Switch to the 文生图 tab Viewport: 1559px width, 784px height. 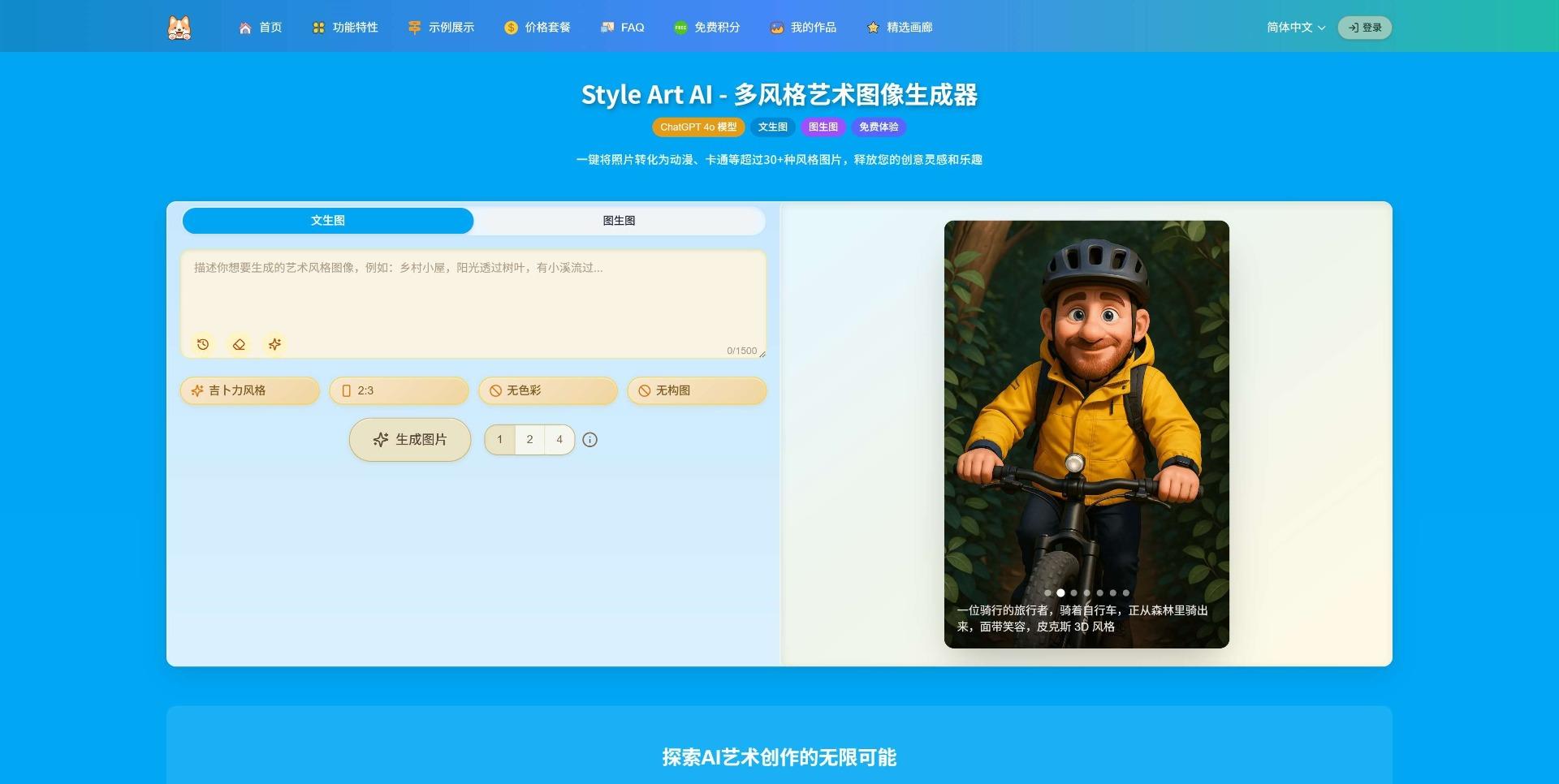[x=328, y=221]
